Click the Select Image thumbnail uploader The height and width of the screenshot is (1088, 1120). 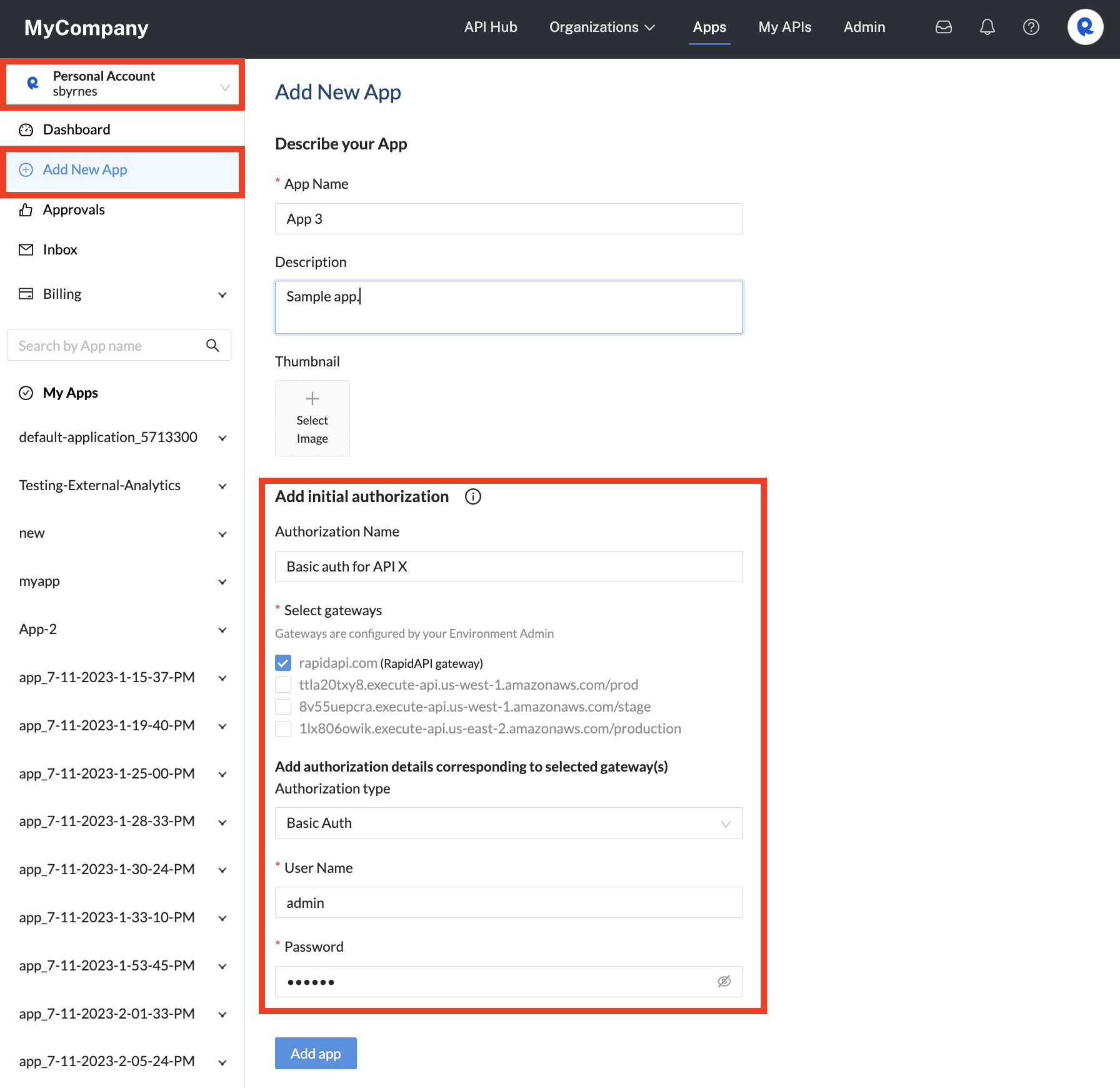click(312, 418)
